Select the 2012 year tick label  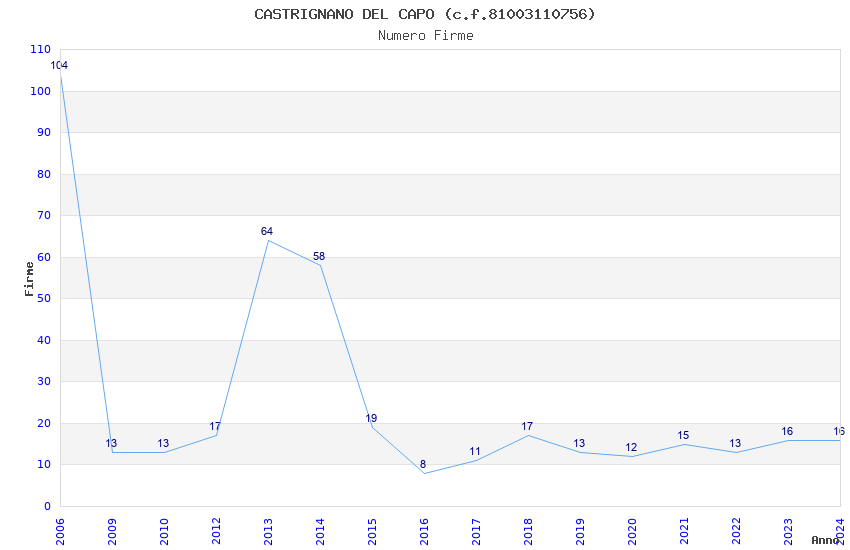216,532
